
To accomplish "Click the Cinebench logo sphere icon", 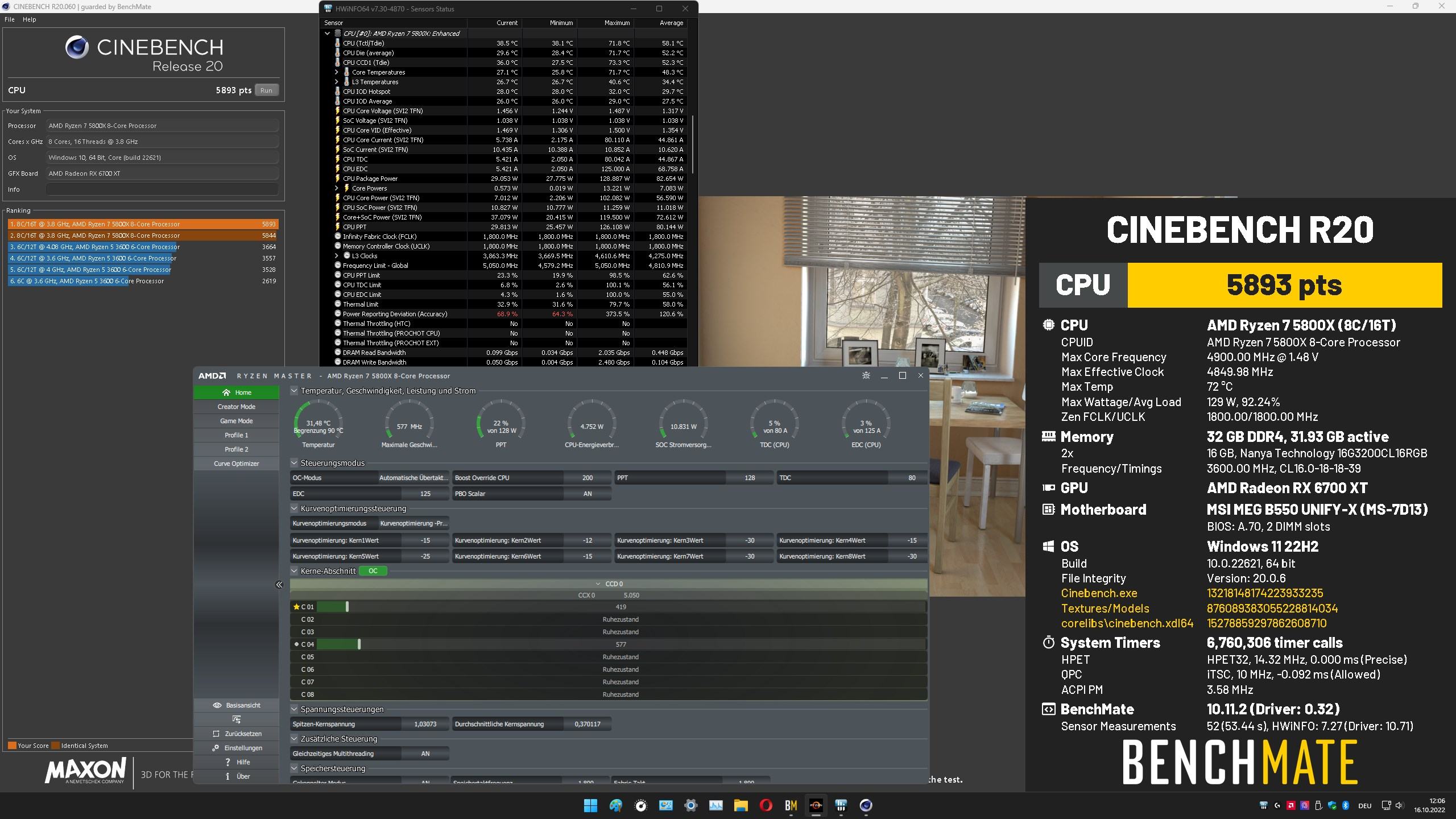I will tap(77, 48).
